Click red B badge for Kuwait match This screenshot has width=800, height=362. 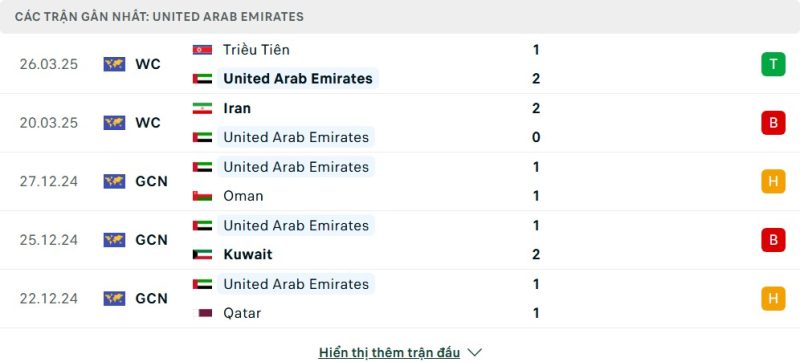[773, 240]
